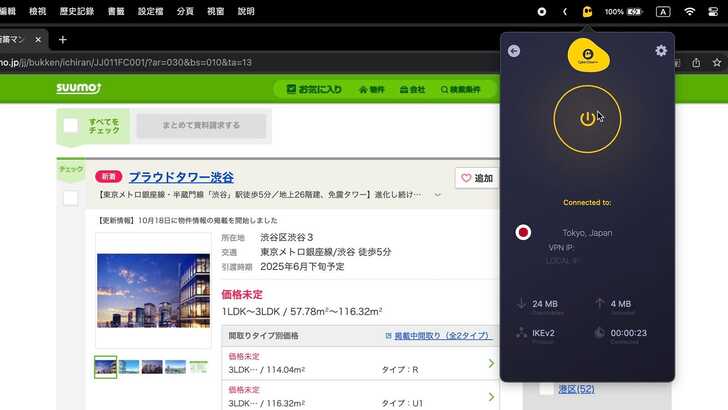Click the 追加 favorite button

click(x=476, y=178)
